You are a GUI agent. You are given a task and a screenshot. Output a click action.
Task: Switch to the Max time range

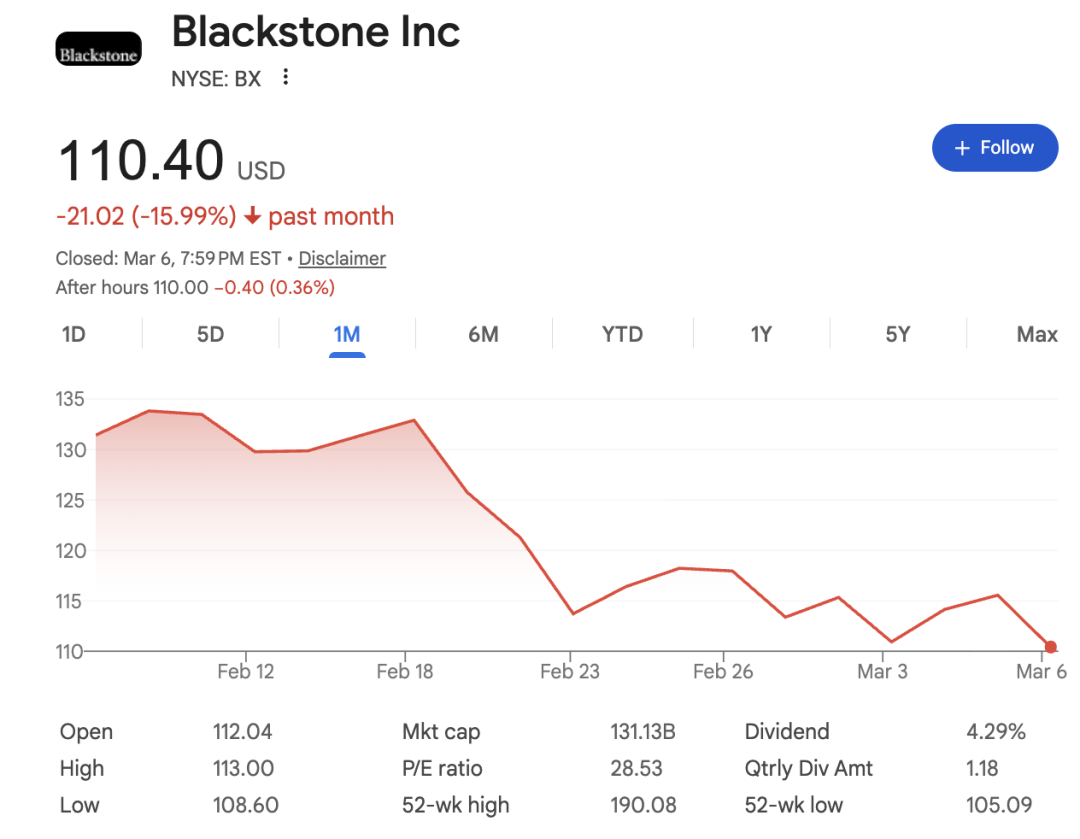click(x=1037, y=334)
